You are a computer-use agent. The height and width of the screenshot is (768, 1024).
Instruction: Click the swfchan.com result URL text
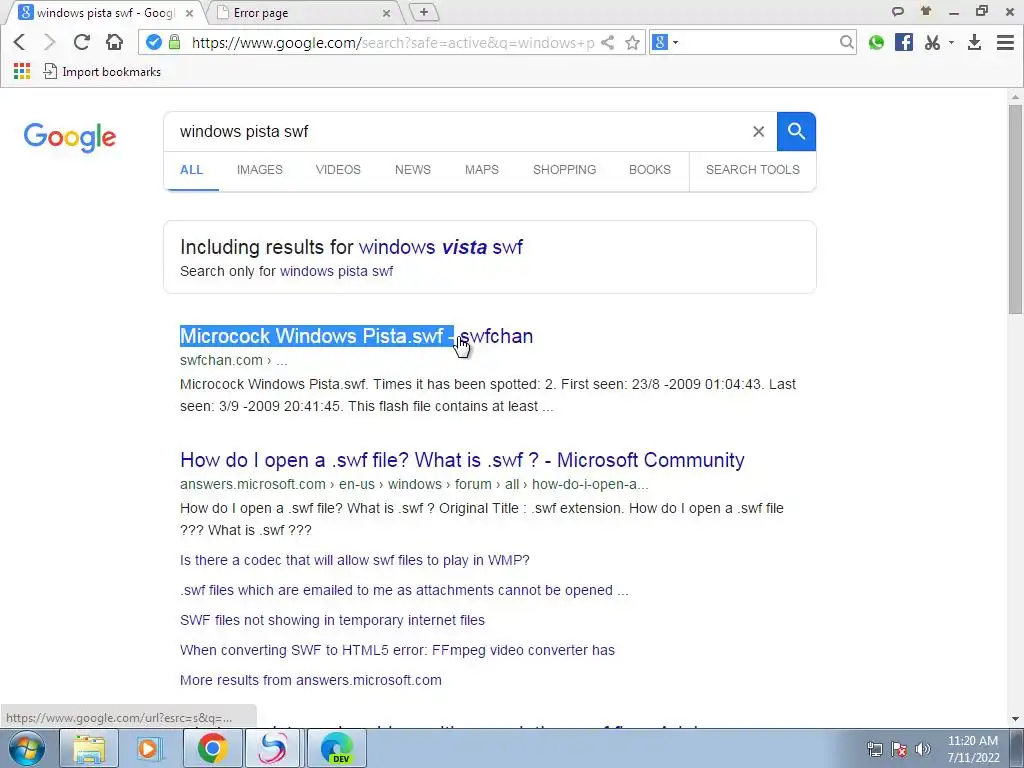234,360
